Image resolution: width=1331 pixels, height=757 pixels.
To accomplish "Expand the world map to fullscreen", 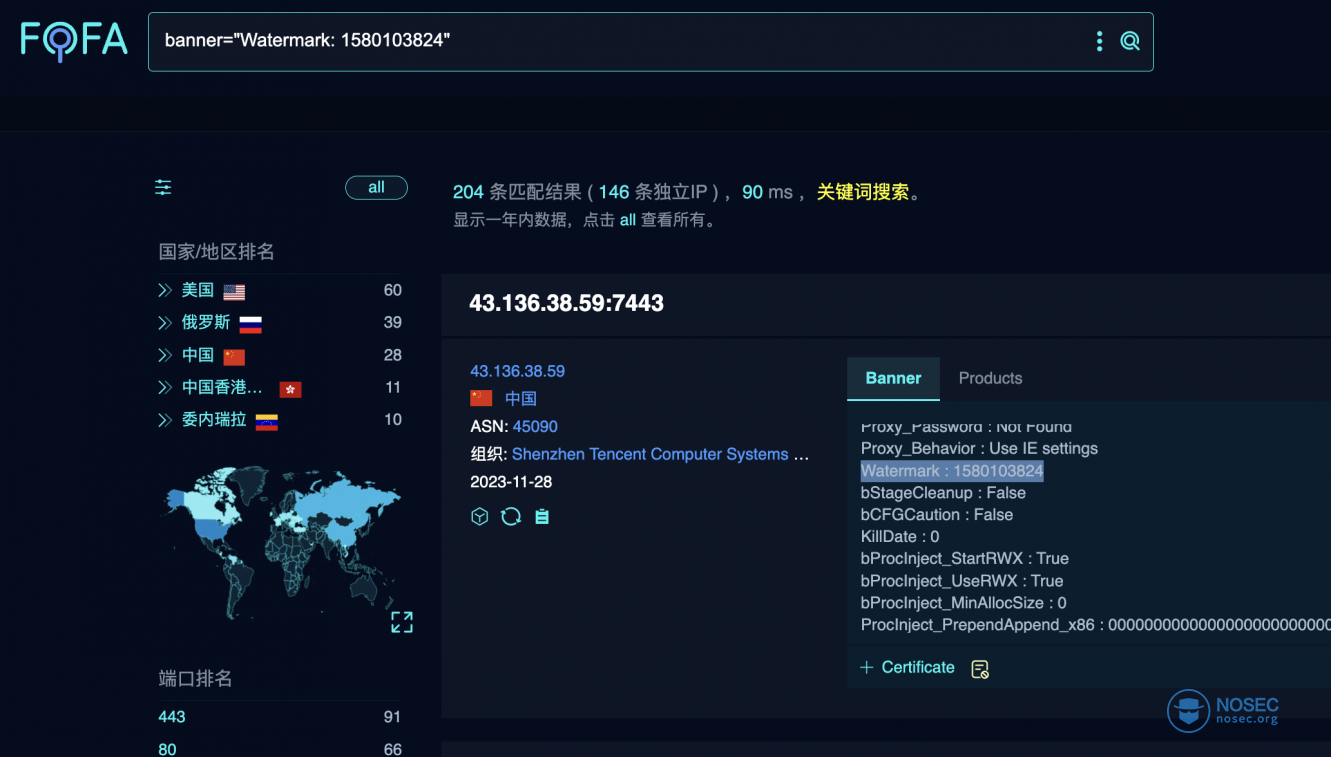I will pyautogui.click(x=402, y=622).
